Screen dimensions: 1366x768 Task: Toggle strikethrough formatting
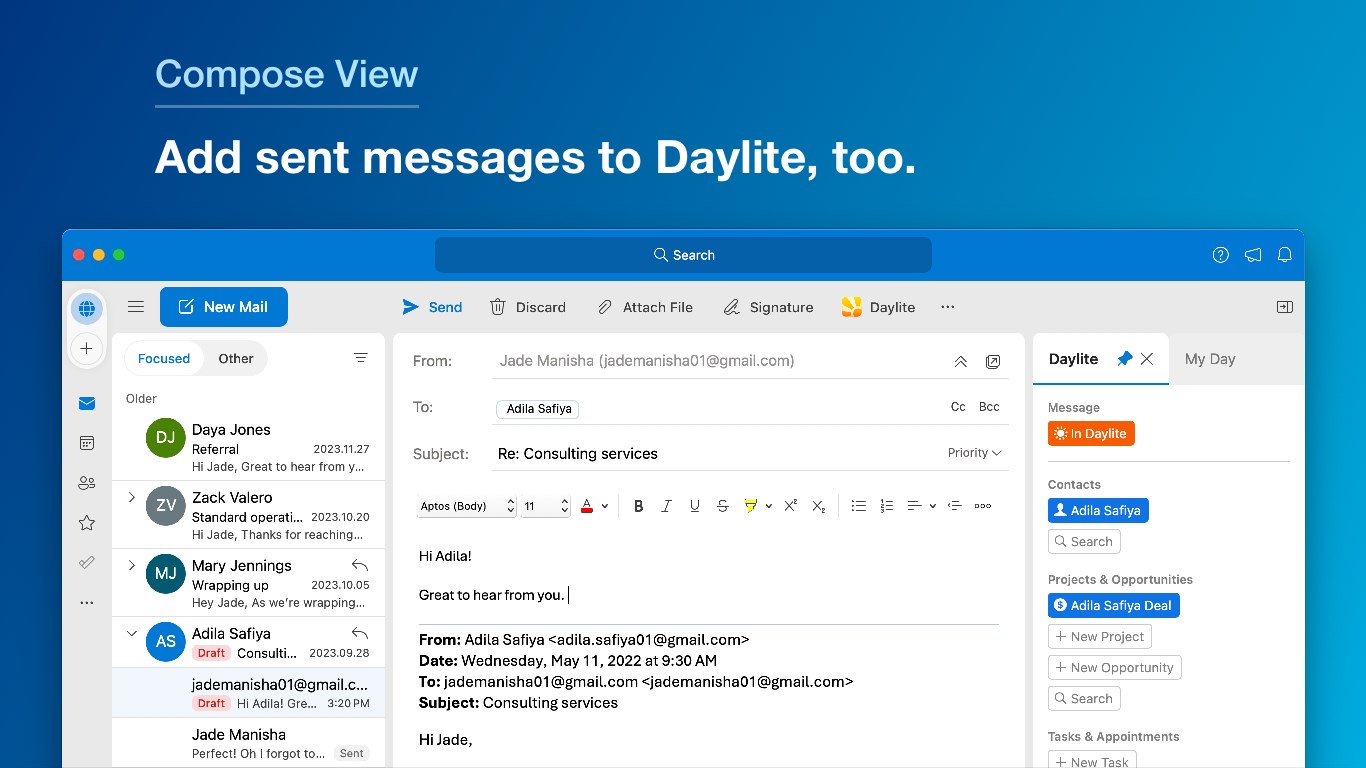(x=722, y=506)
